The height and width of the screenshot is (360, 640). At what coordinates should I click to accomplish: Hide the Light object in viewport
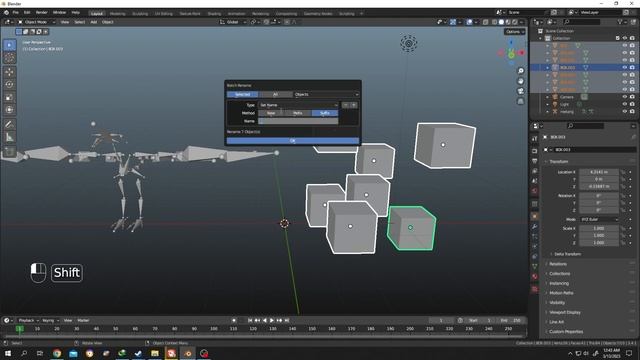pos(624,104)
